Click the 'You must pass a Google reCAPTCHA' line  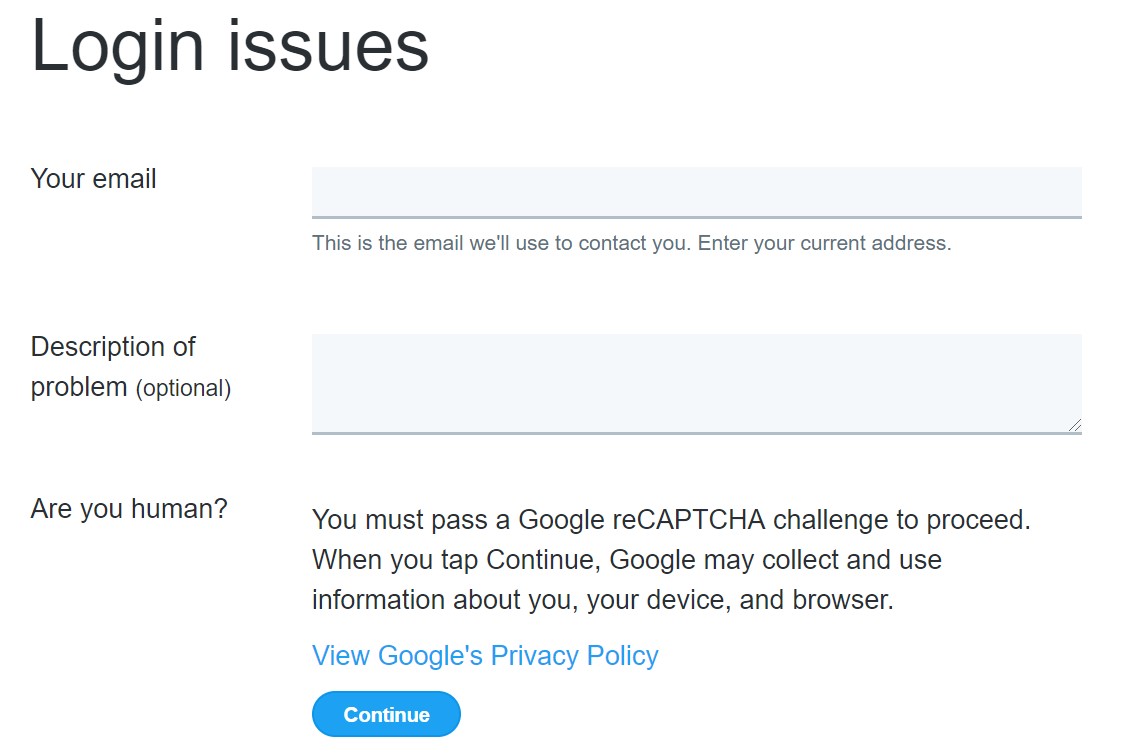tap(671, 519)
